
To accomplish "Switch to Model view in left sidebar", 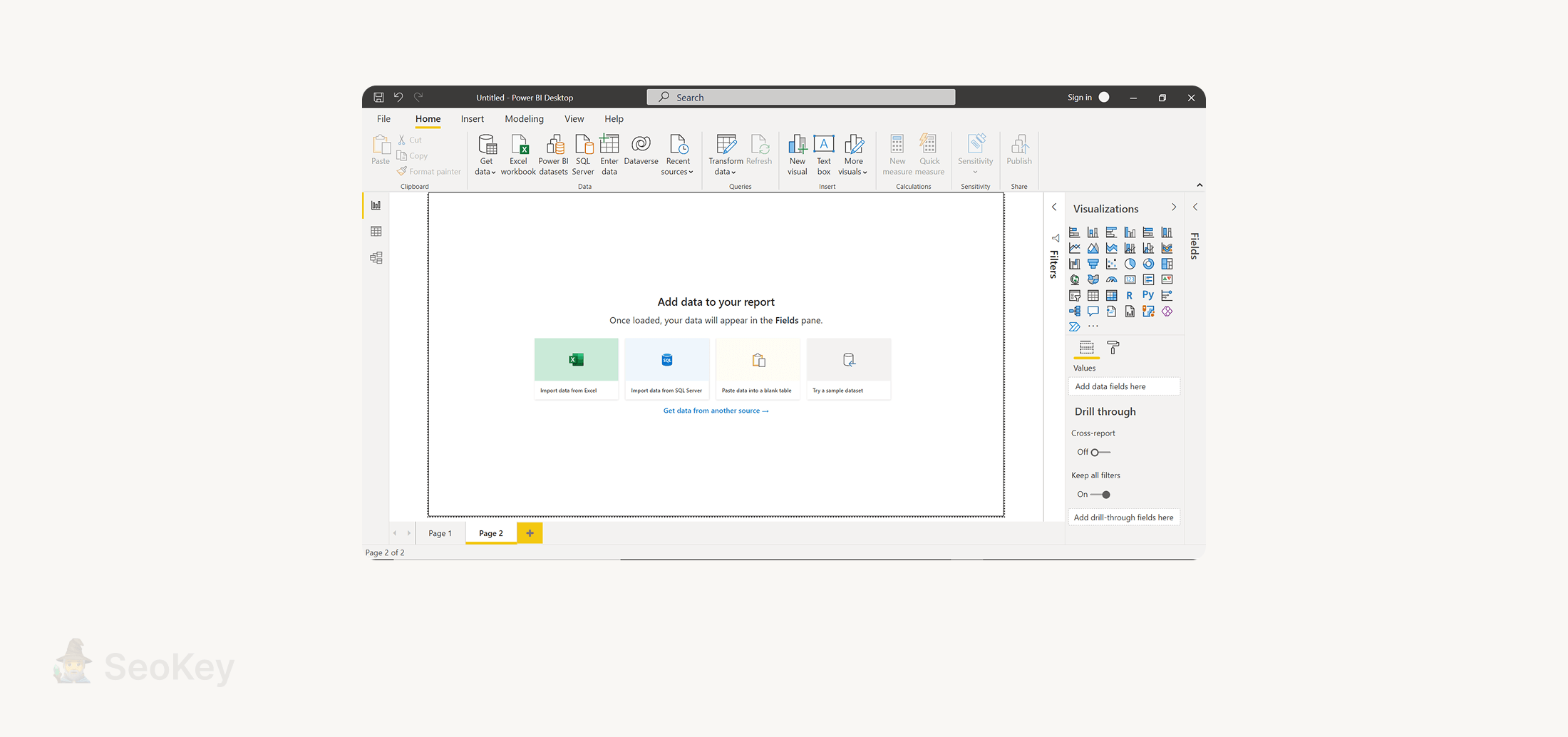I will point(376,258).
